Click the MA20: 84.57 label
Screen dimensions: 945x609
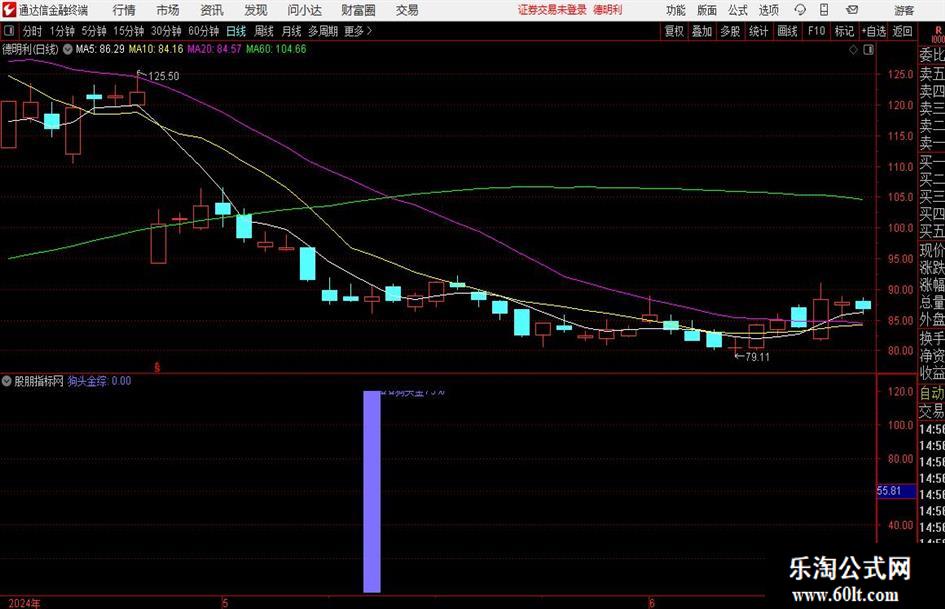[x=214, y=49]
